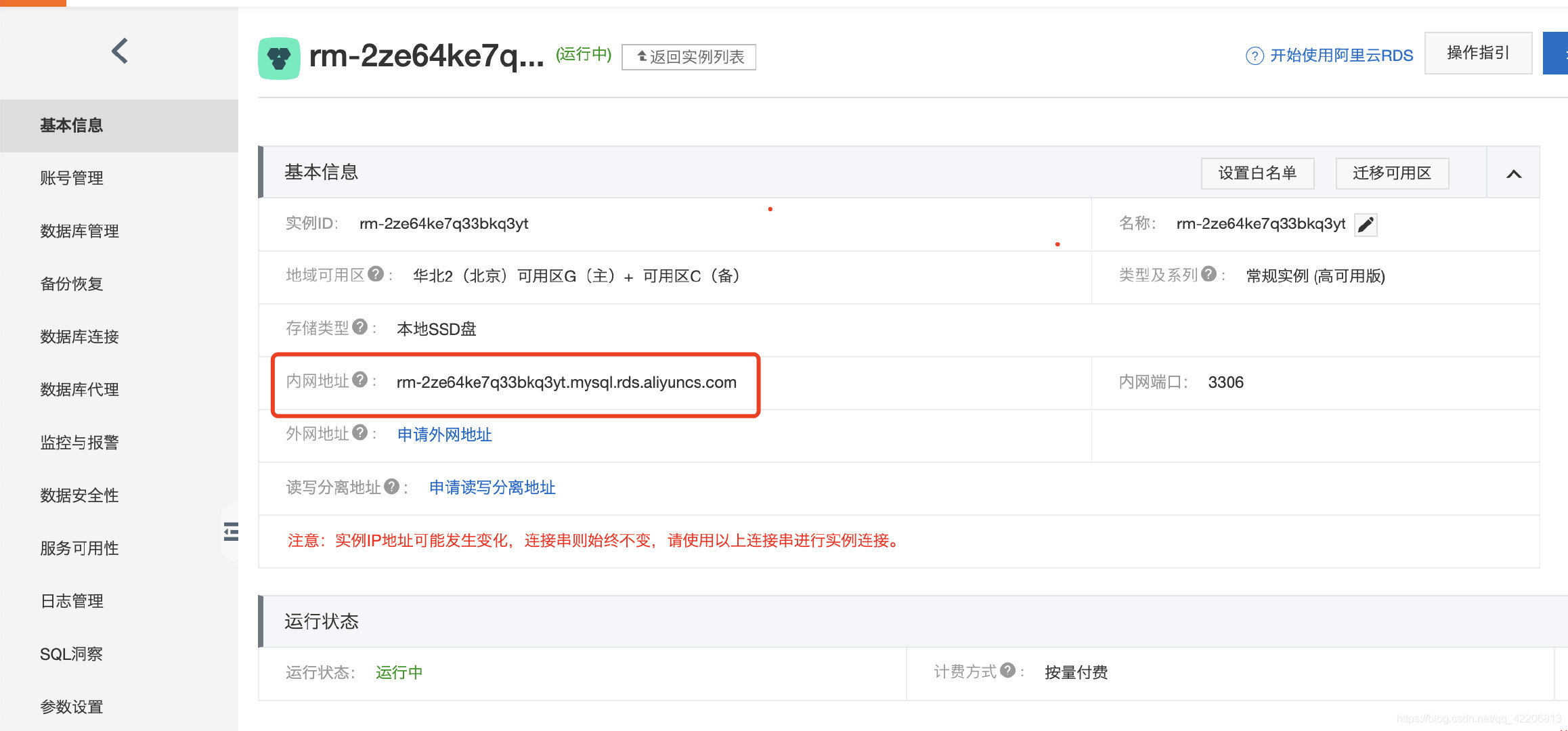Viewport: 1568px width, 731px height.
Task: Go back using the sidebar back arrow
Action: pos(120,51)
